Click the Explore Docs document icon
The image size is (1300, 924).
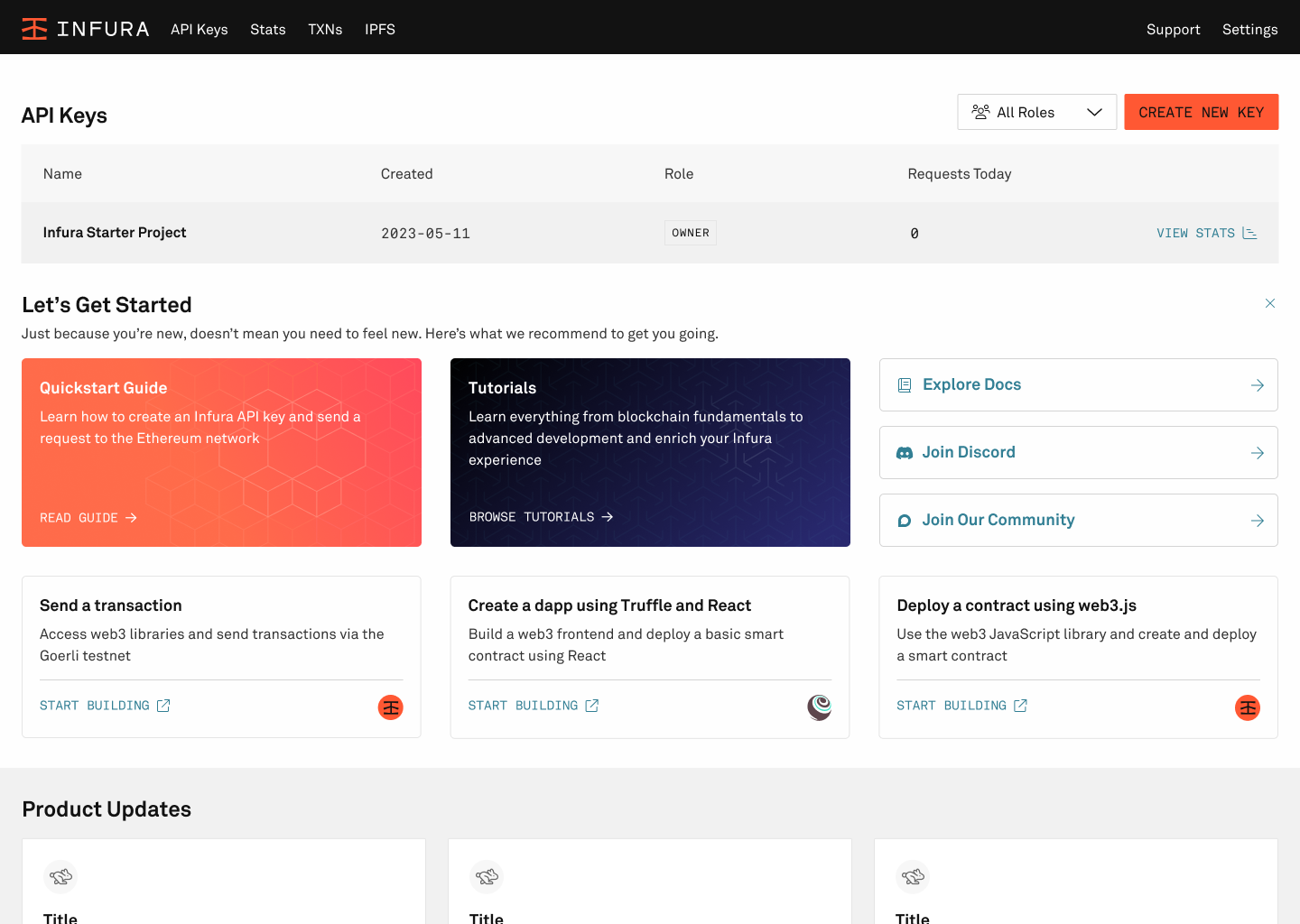(x=905, y=385)
